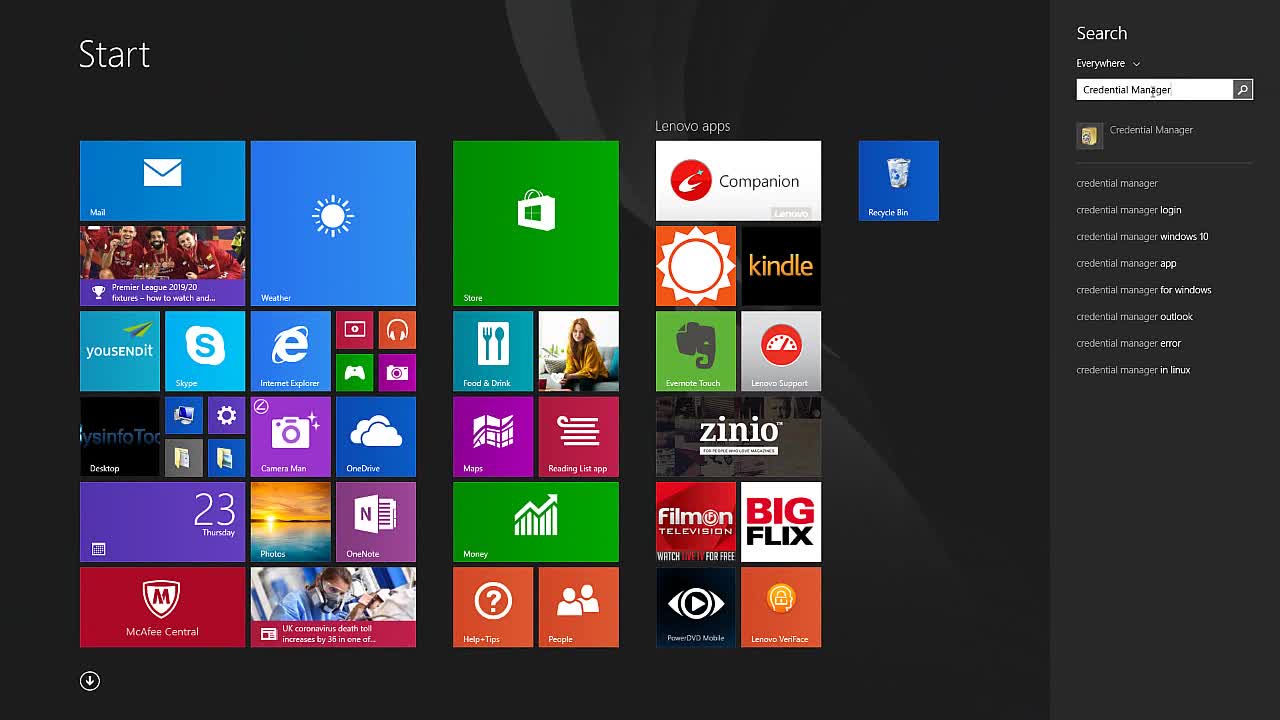
Task: Open the Recycle Bin tile
Action: pos(899,180)
